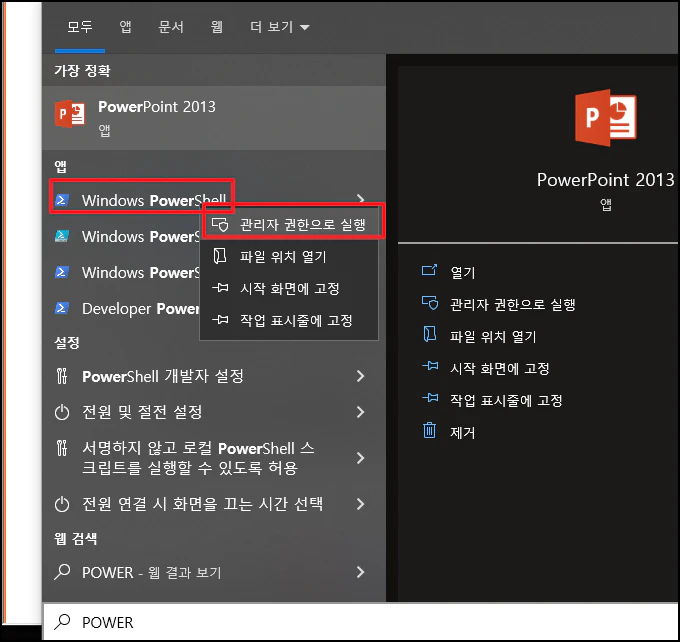Click open icon beside 열기

tap(429, 270)
